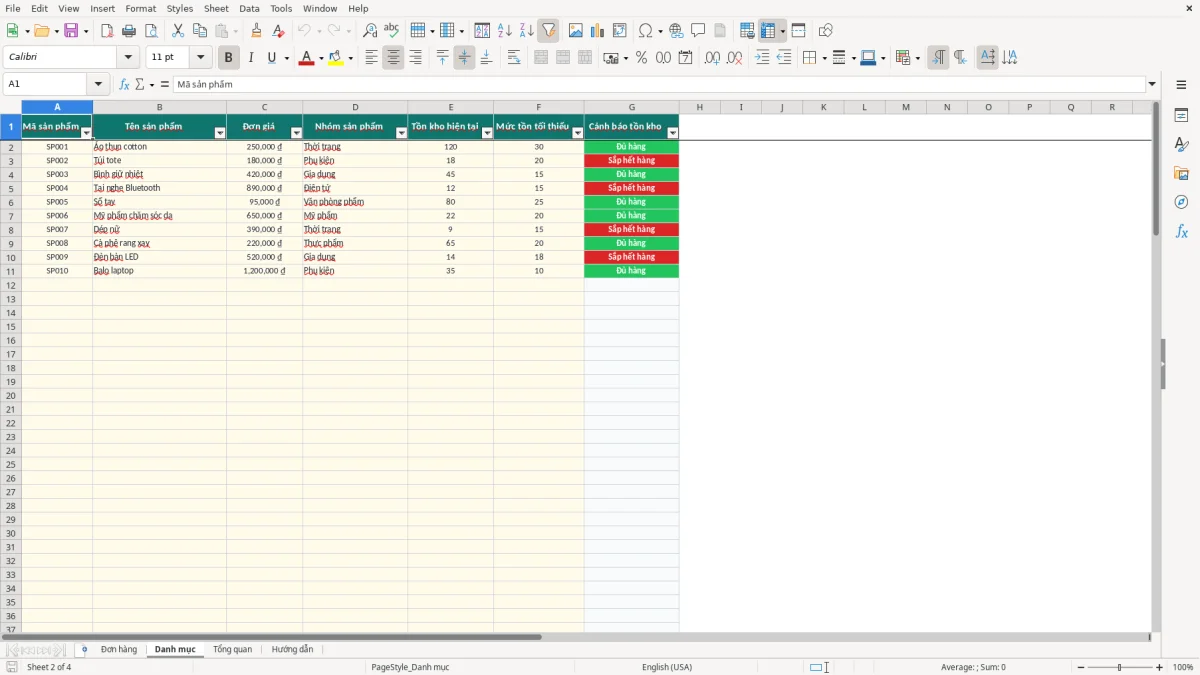Click English (USA) language status

667,667
